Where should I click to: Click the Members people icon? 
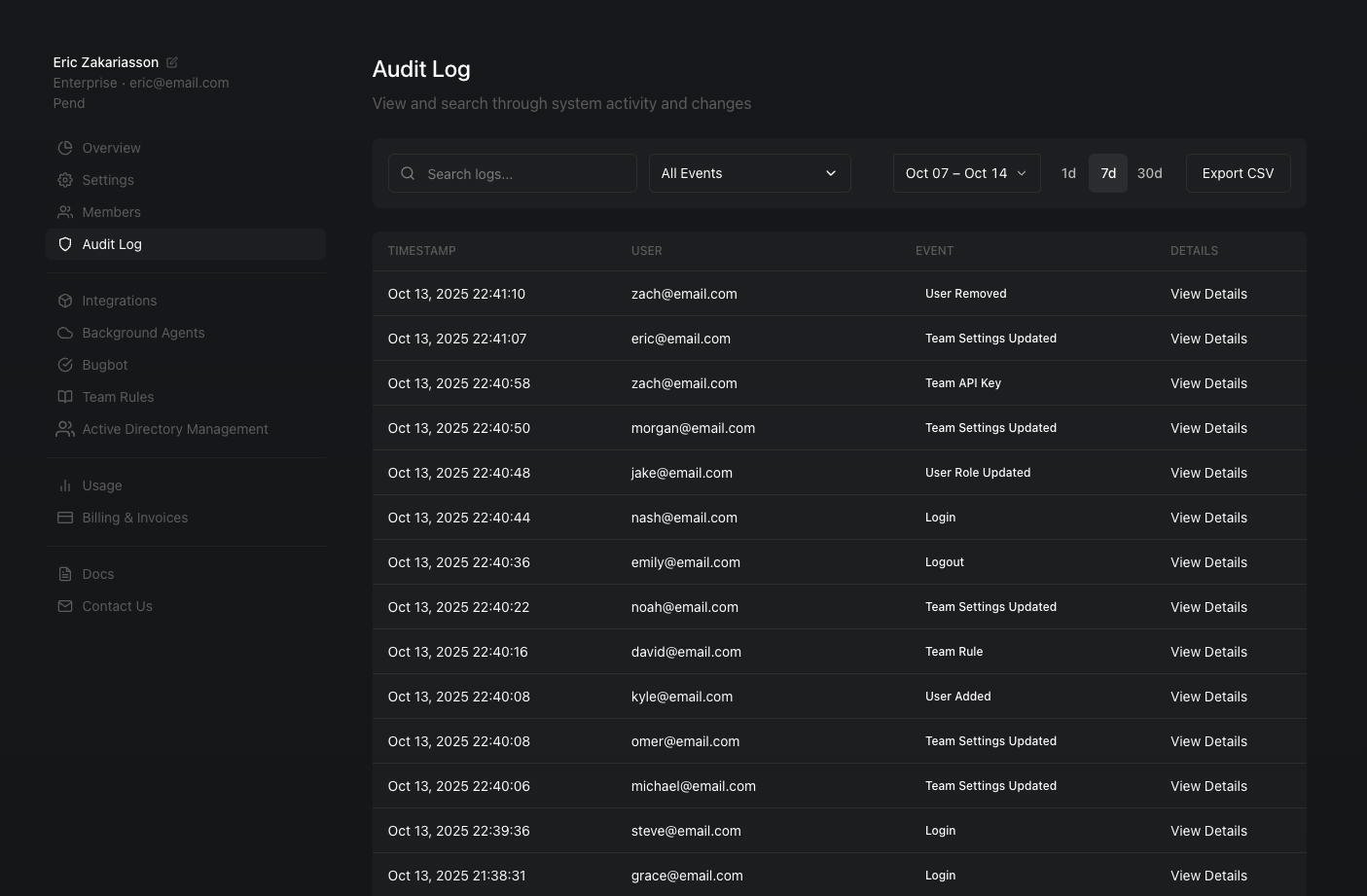[65, 212]
